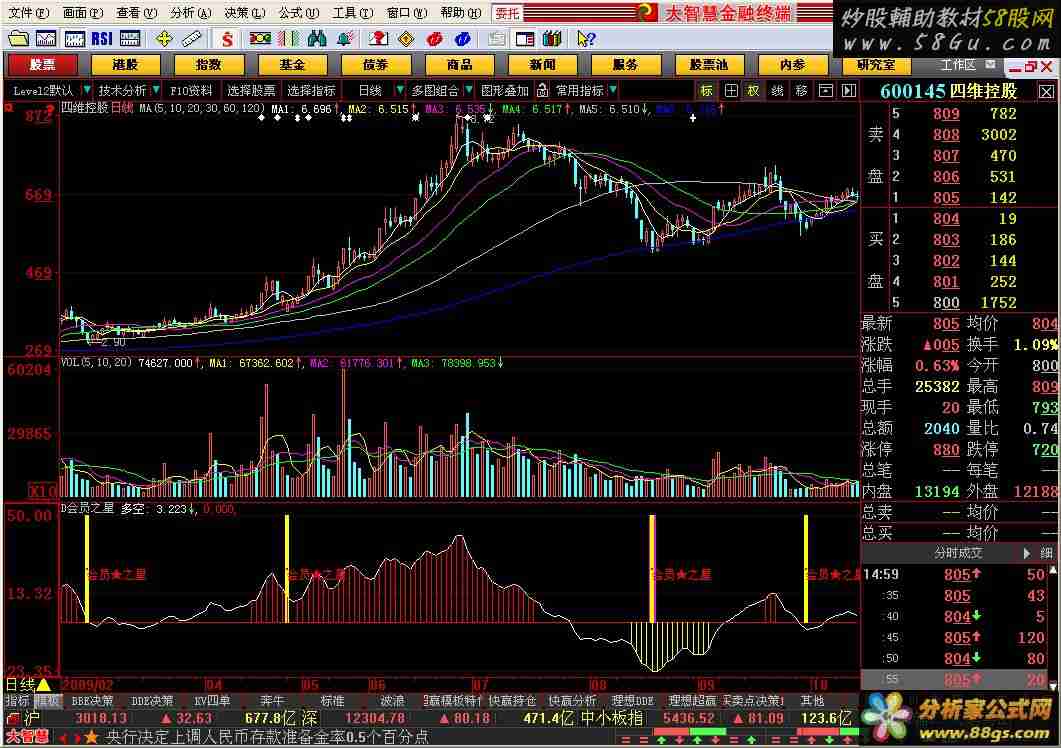Close the 600145 quote panel

click(x=1045, y=90)
